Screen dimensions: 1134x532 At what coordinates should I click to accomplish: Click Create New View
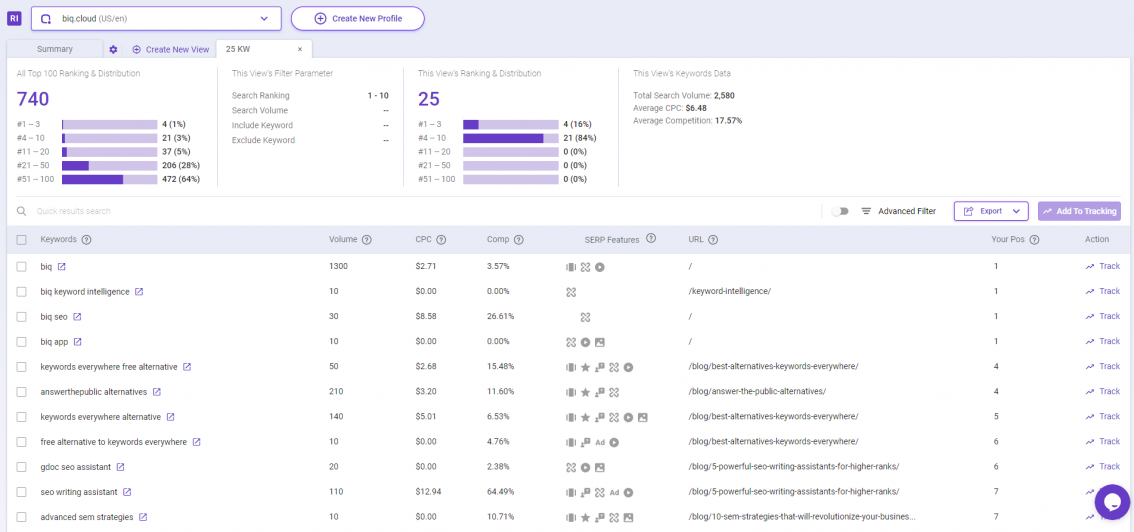click(171, 49)
